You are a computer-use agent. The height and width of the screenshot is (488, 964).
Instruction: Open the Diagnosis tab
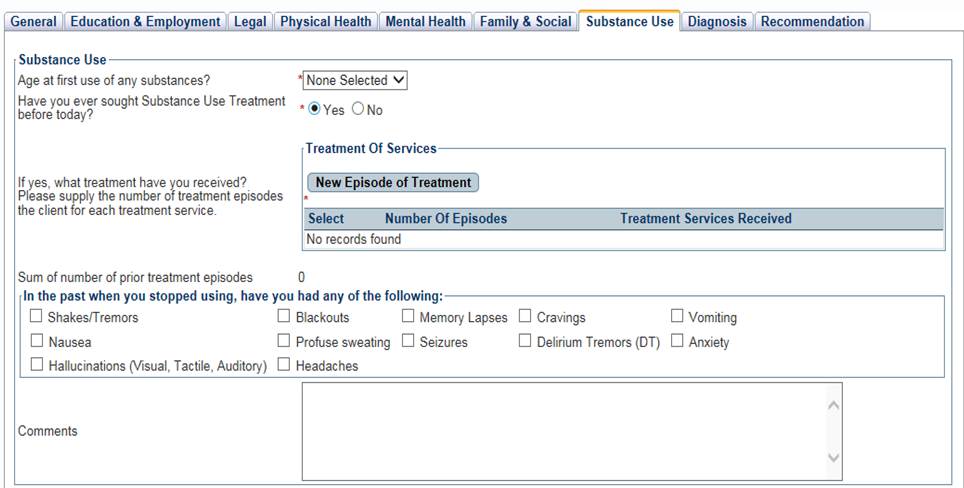click(x=717, y=21)
